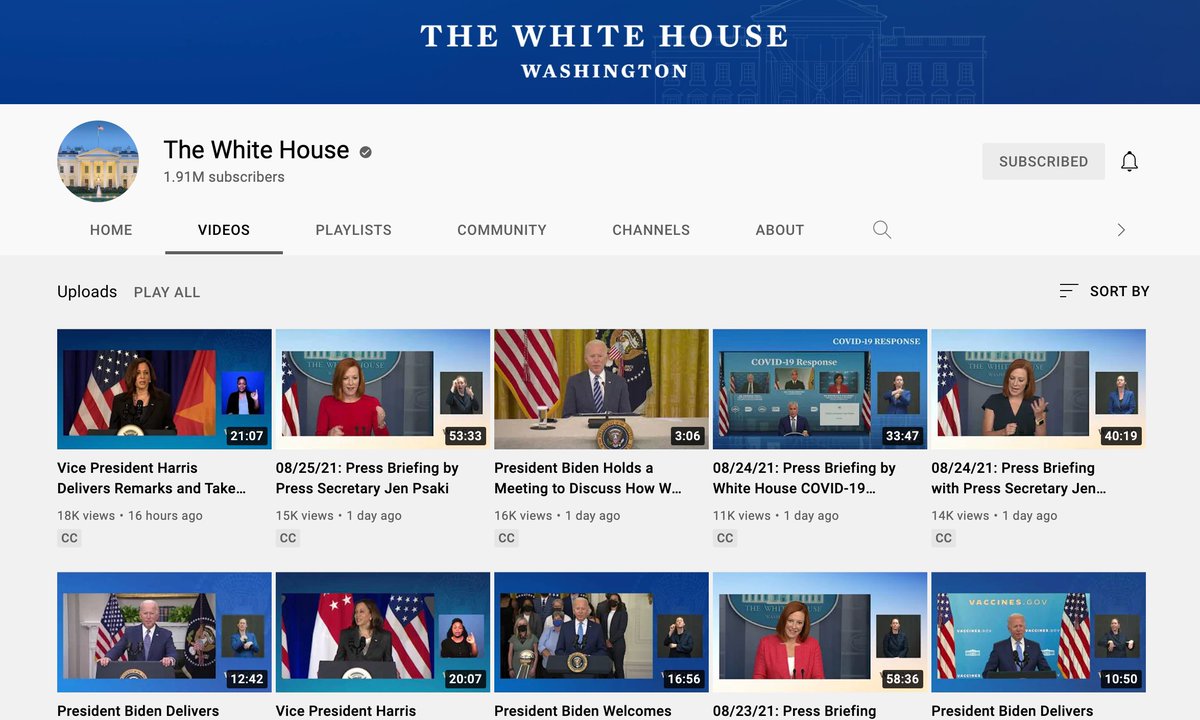Switch to the About tab
1200x720 pixels.
780,230
